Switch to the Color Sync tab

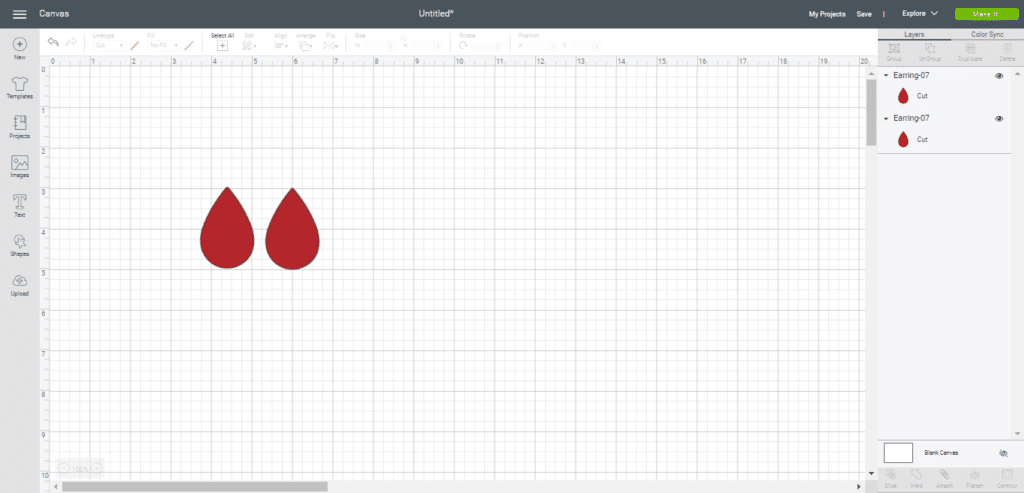(986, 34)
